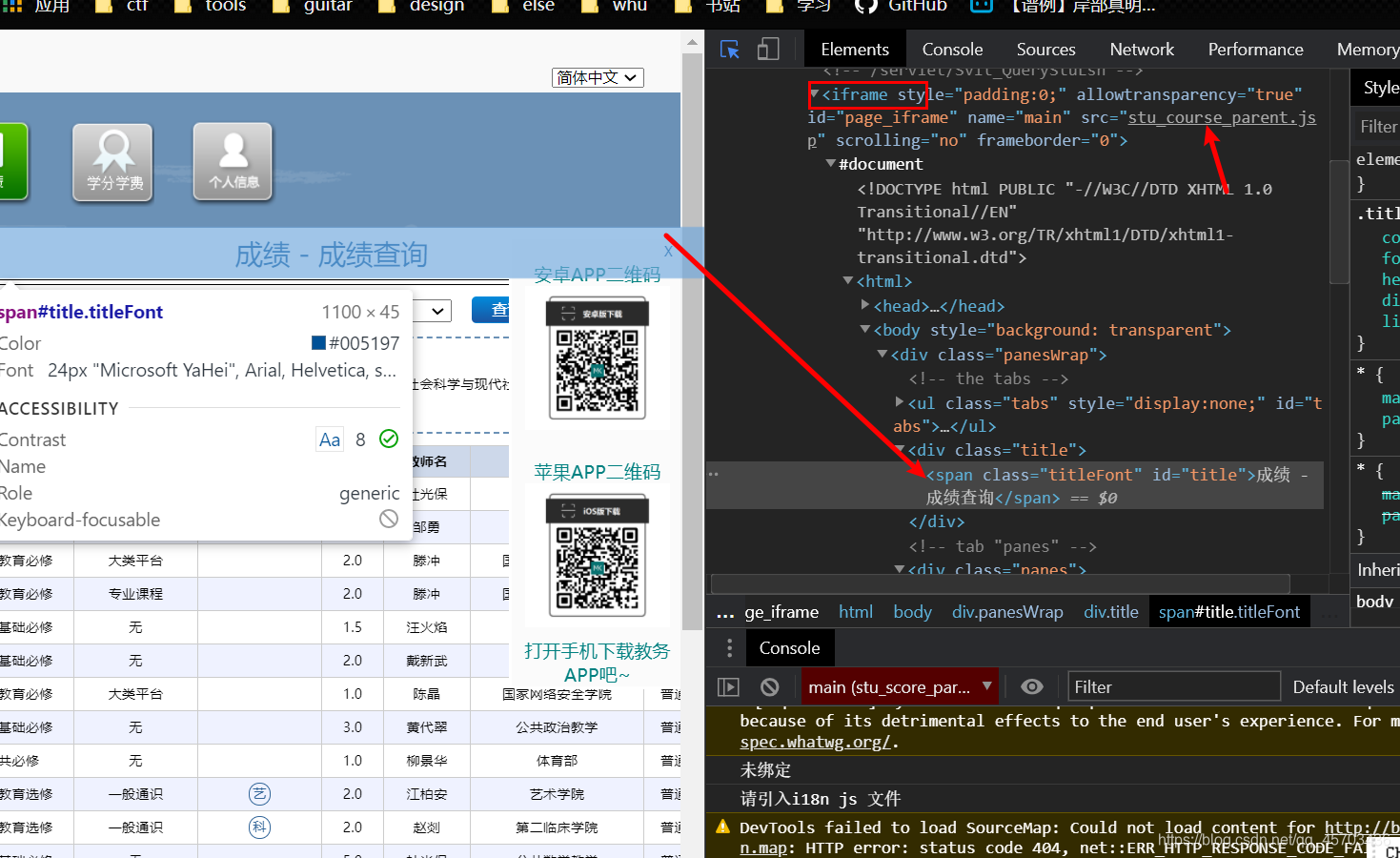
Task: Click the #005197 color swatch in tooltip
Action: (x=318, y=343)
